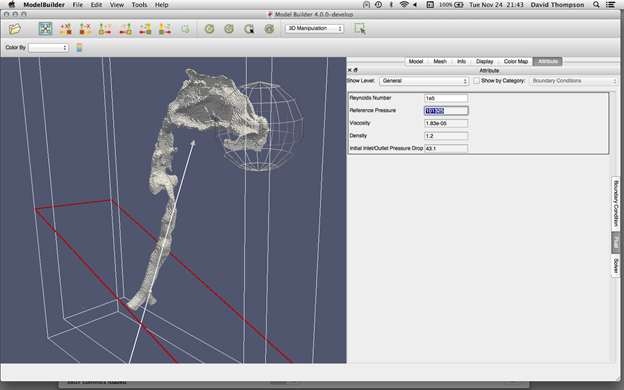Select the Attribute tab
Screen dimensions: 624x390
[548, 61]
